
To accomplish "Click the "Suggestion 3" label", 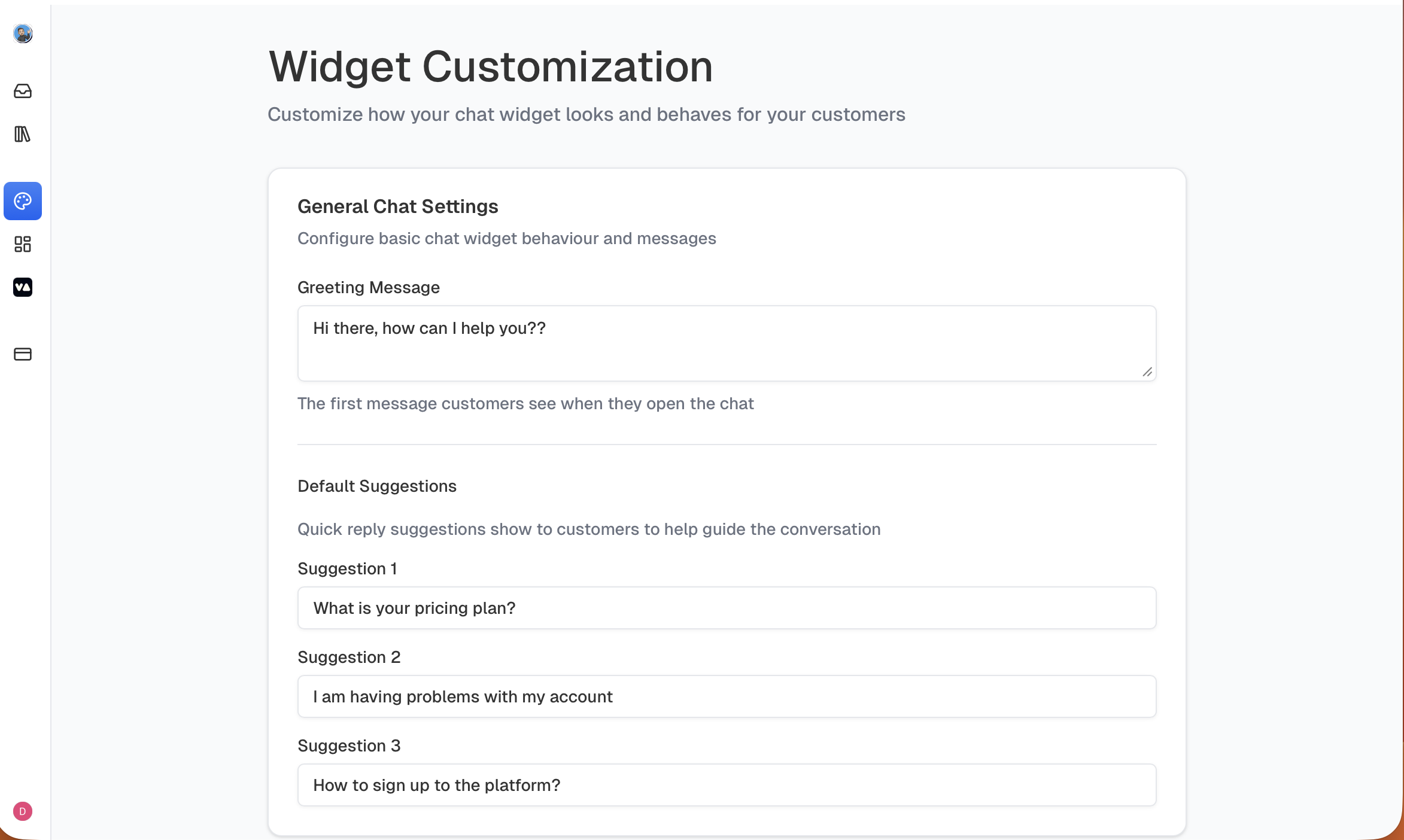I will click(349, 745).
